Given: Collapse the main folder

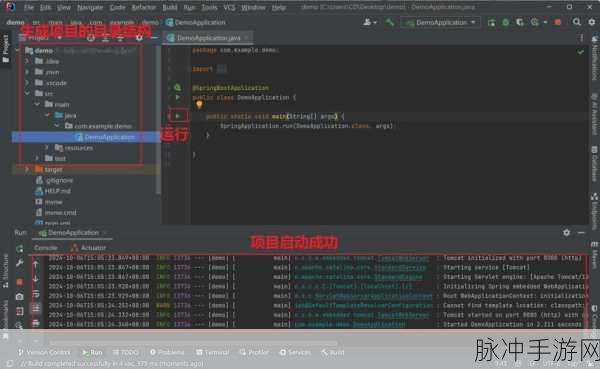Looking at the screenshot, I should pyautogui.click(x=37, y=104).
